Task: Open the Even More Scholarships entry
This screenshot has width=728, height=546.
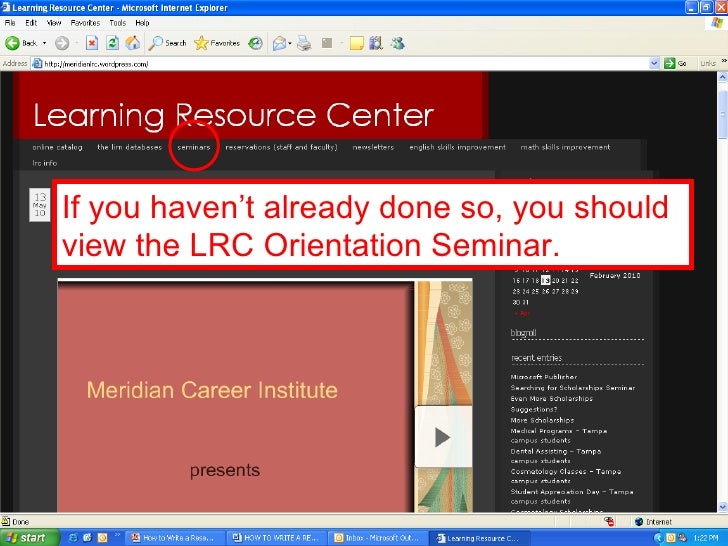Action: click(x=552, y=398)
